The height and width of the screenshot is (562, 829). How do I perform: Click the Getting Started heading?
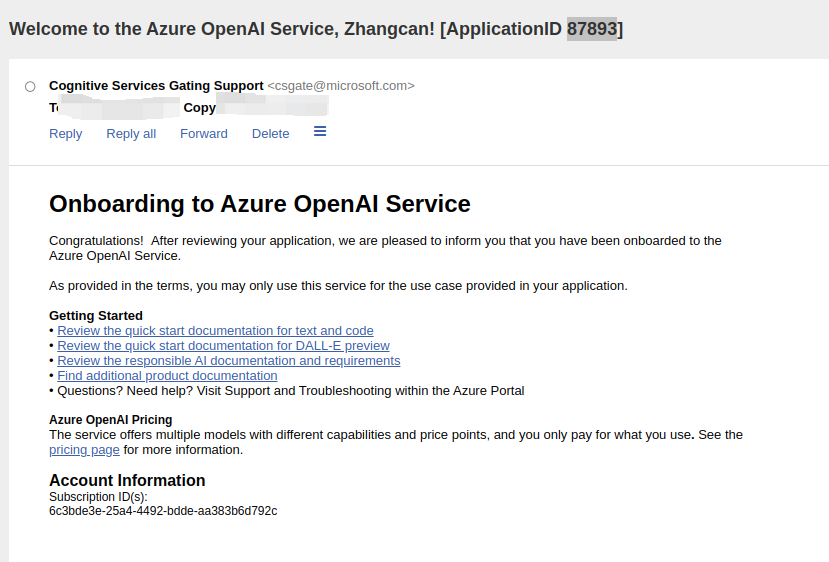(96, 316)
